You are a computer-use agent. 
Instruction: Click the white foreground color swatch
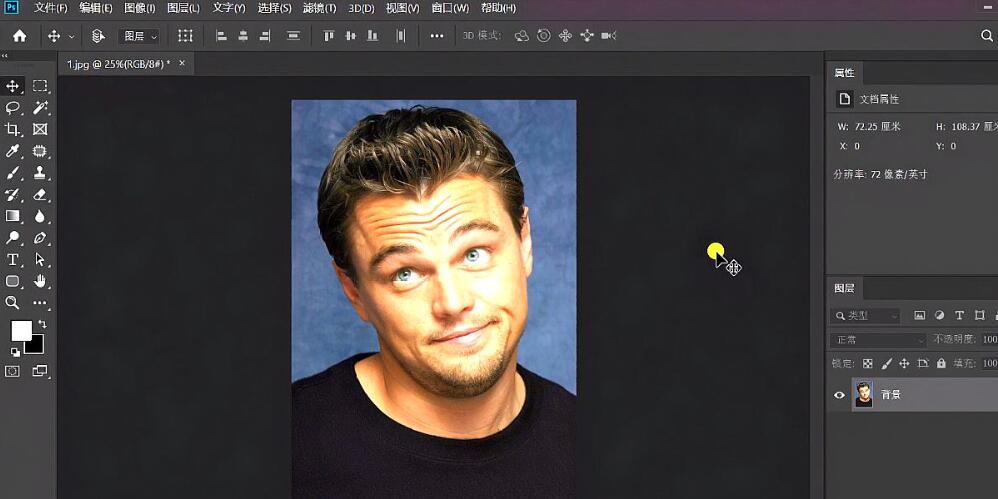point(21,331)
